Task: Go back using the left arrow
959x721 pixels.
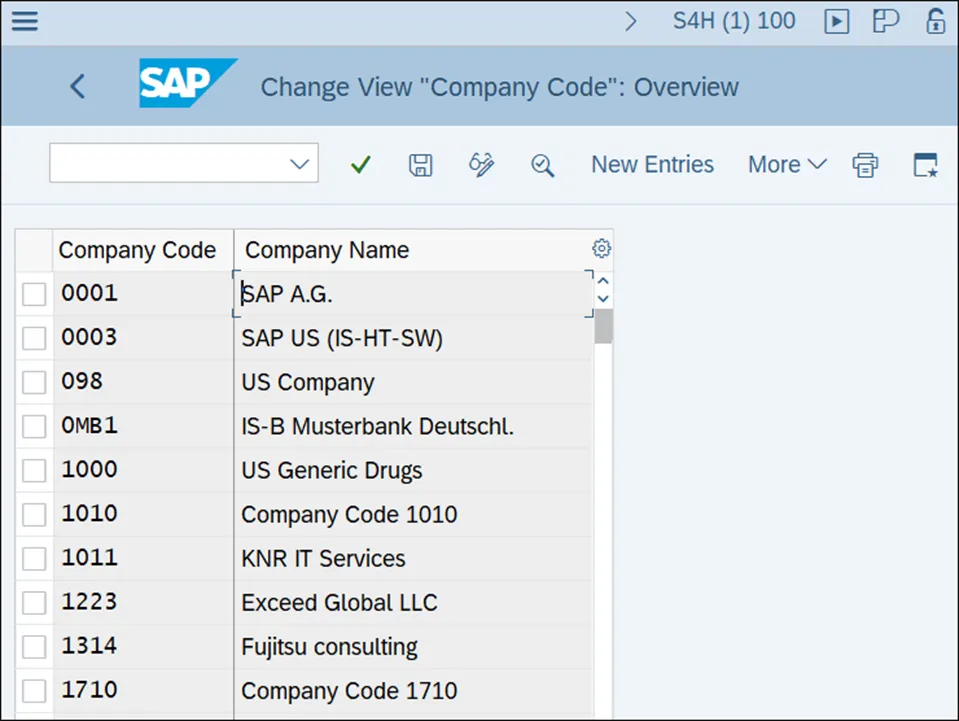Action: click(78, 87)
